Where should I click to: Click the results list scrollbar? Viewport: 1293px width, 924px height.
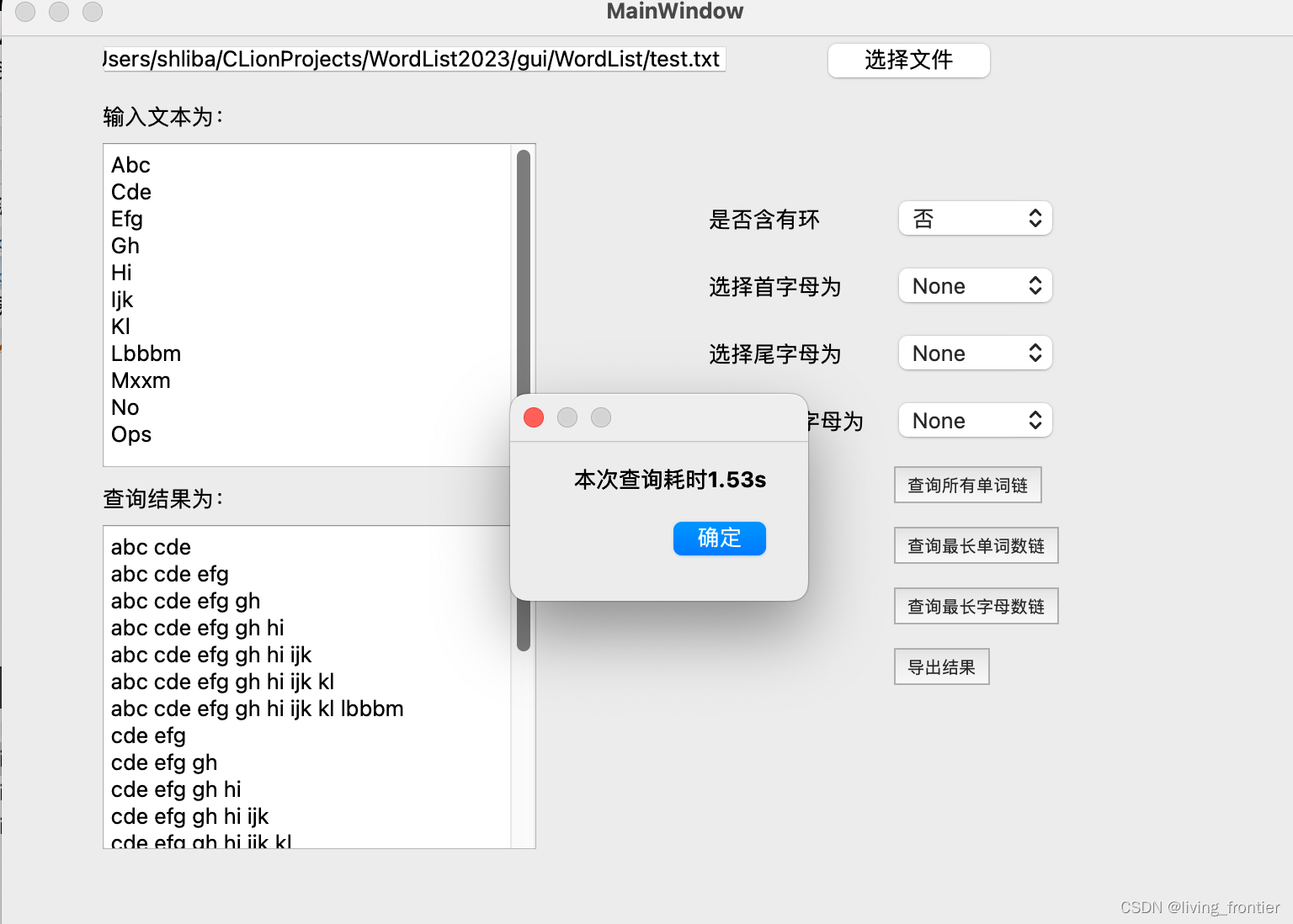pos(524,627)
